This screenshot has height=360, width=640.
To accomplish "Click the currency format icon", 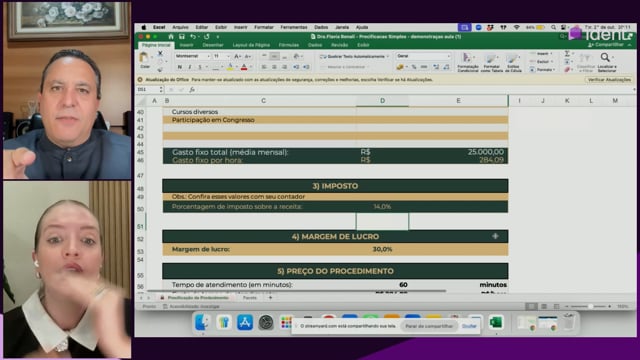I will 400,67.
